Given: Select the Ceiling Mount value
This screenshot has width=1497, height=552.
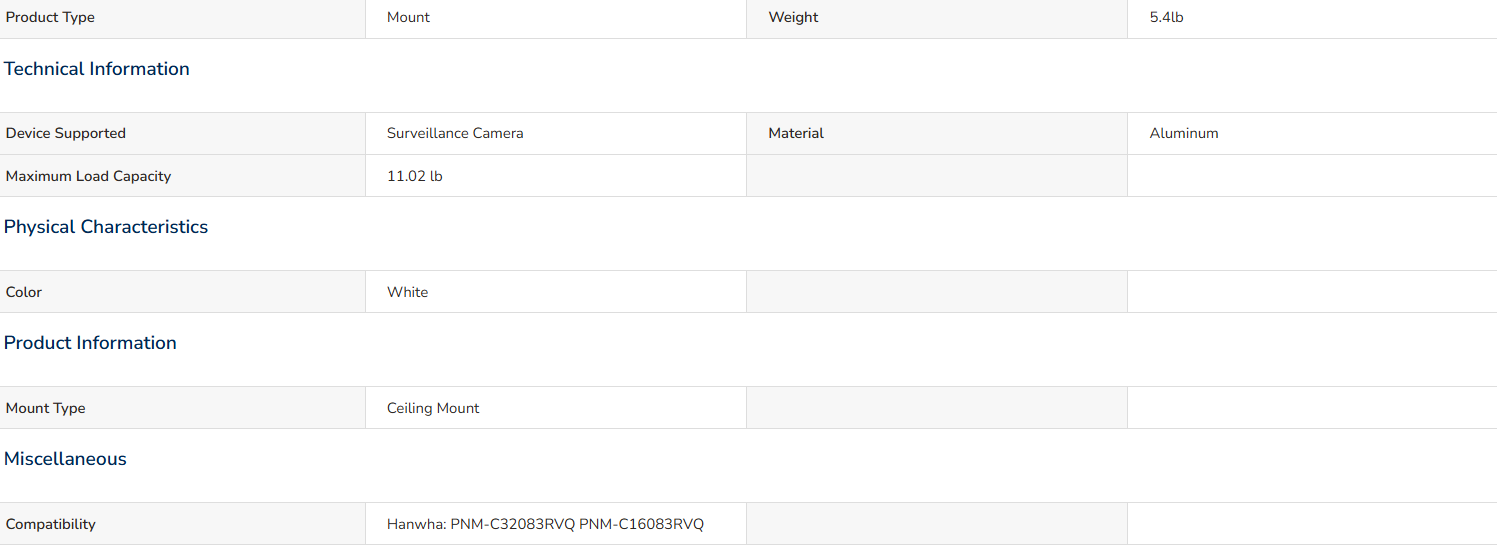Looking at the screenshot, I should point(433,408).
